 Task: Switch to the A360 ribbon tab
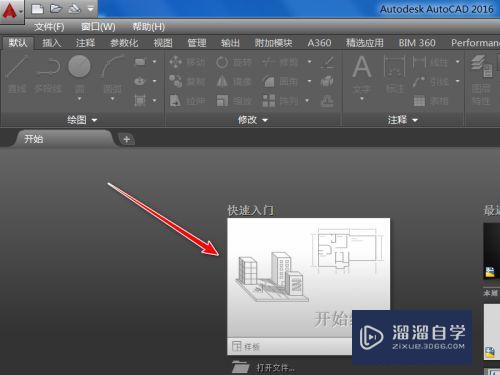319,43
